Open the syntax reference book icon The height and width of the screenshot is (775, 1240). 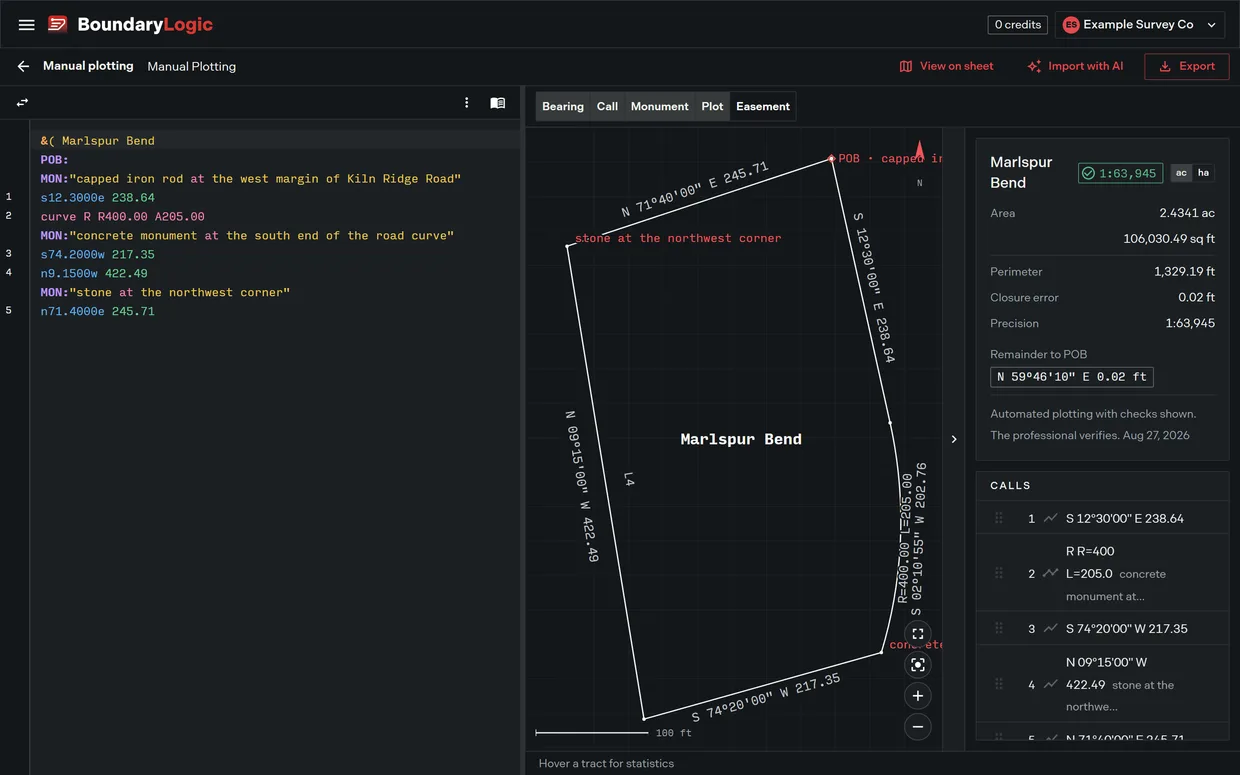coord(497,103)
